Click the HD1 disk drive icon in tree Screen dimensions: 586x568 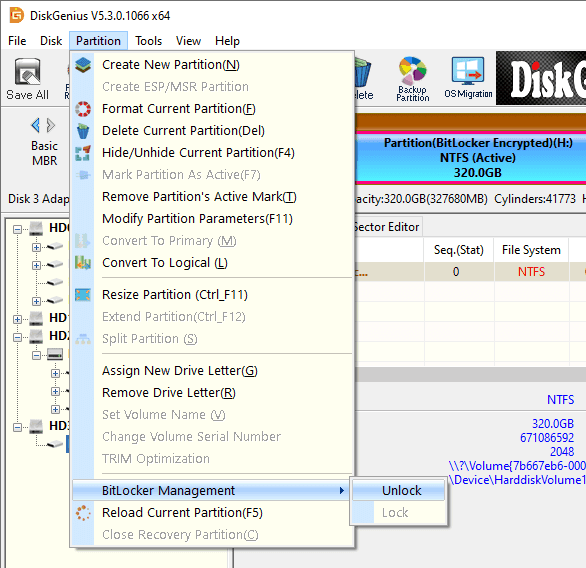click(x=36, y=318)
